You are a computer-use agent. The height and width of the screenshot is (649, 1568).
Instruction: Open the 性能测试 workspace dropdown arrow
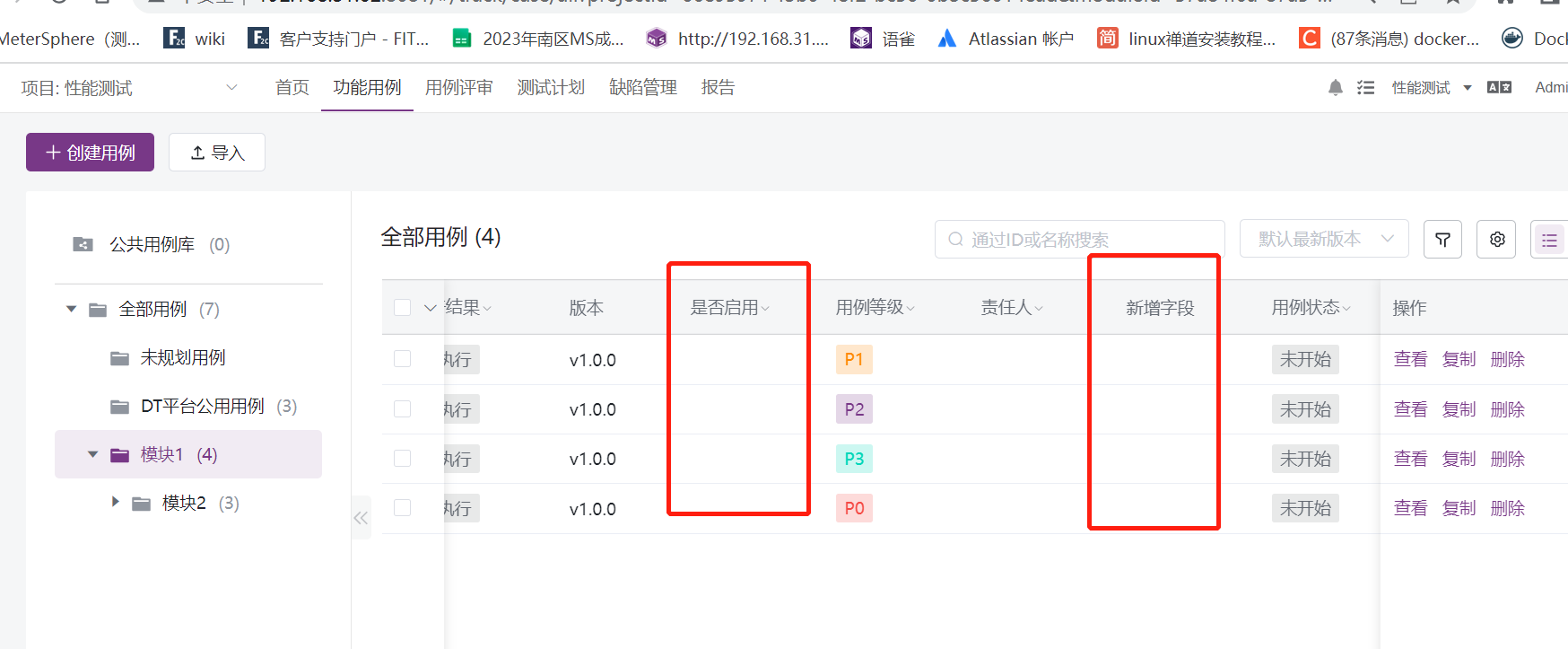[x=1468, y=87]
